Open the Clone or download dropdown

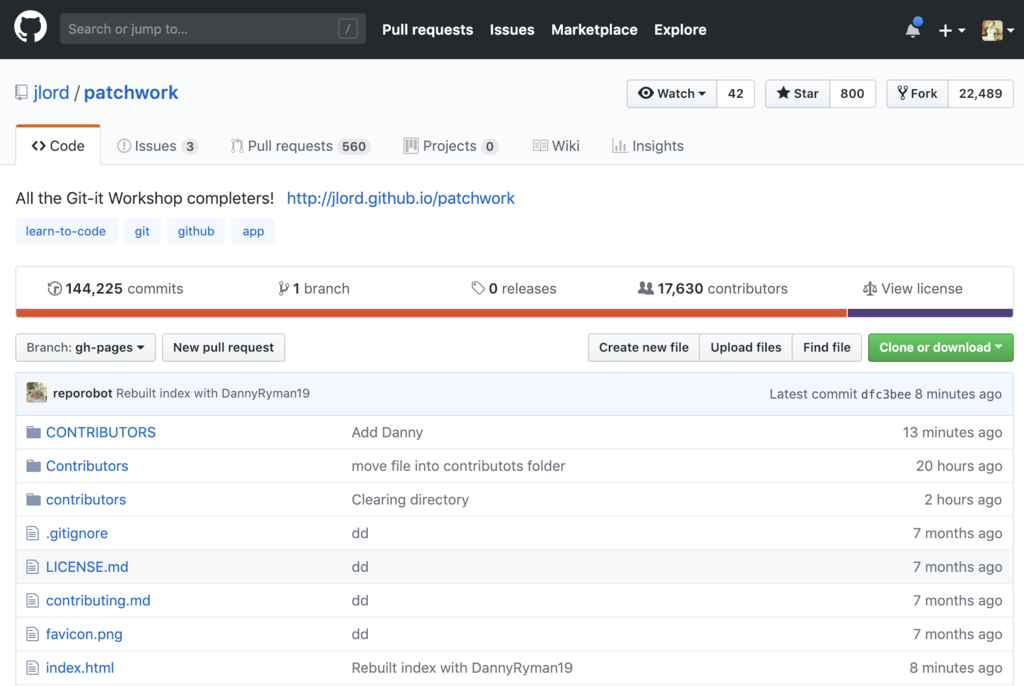point(940,348)
